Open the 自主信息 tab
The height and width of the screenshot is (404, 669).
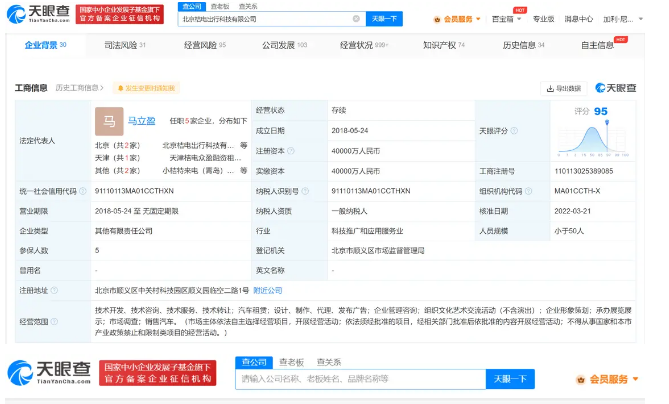pos(597,45)
